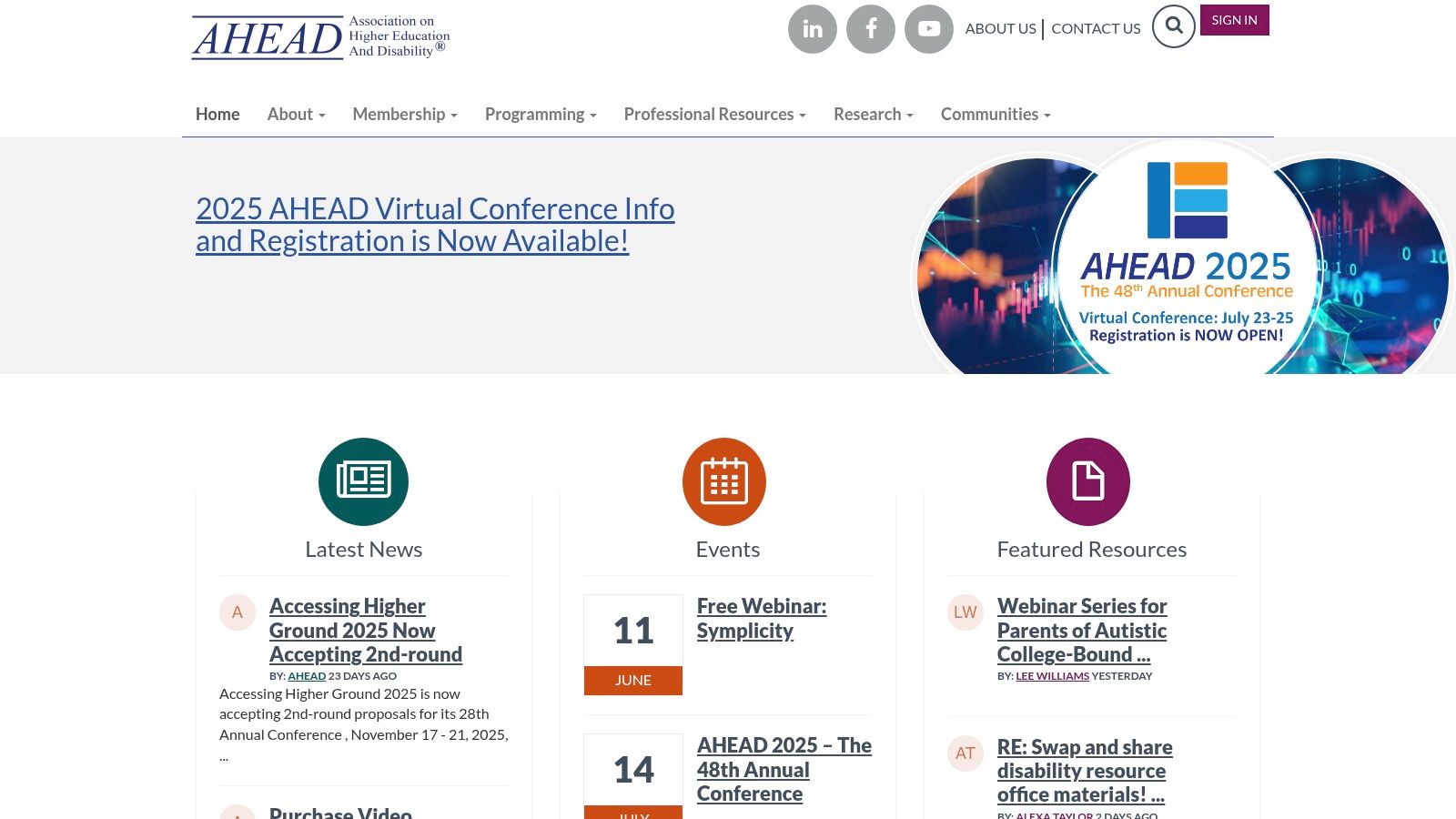Open the LEE WILLIAMS author link
This screenshot has width=1456, height=819.
coord(1052,676)
